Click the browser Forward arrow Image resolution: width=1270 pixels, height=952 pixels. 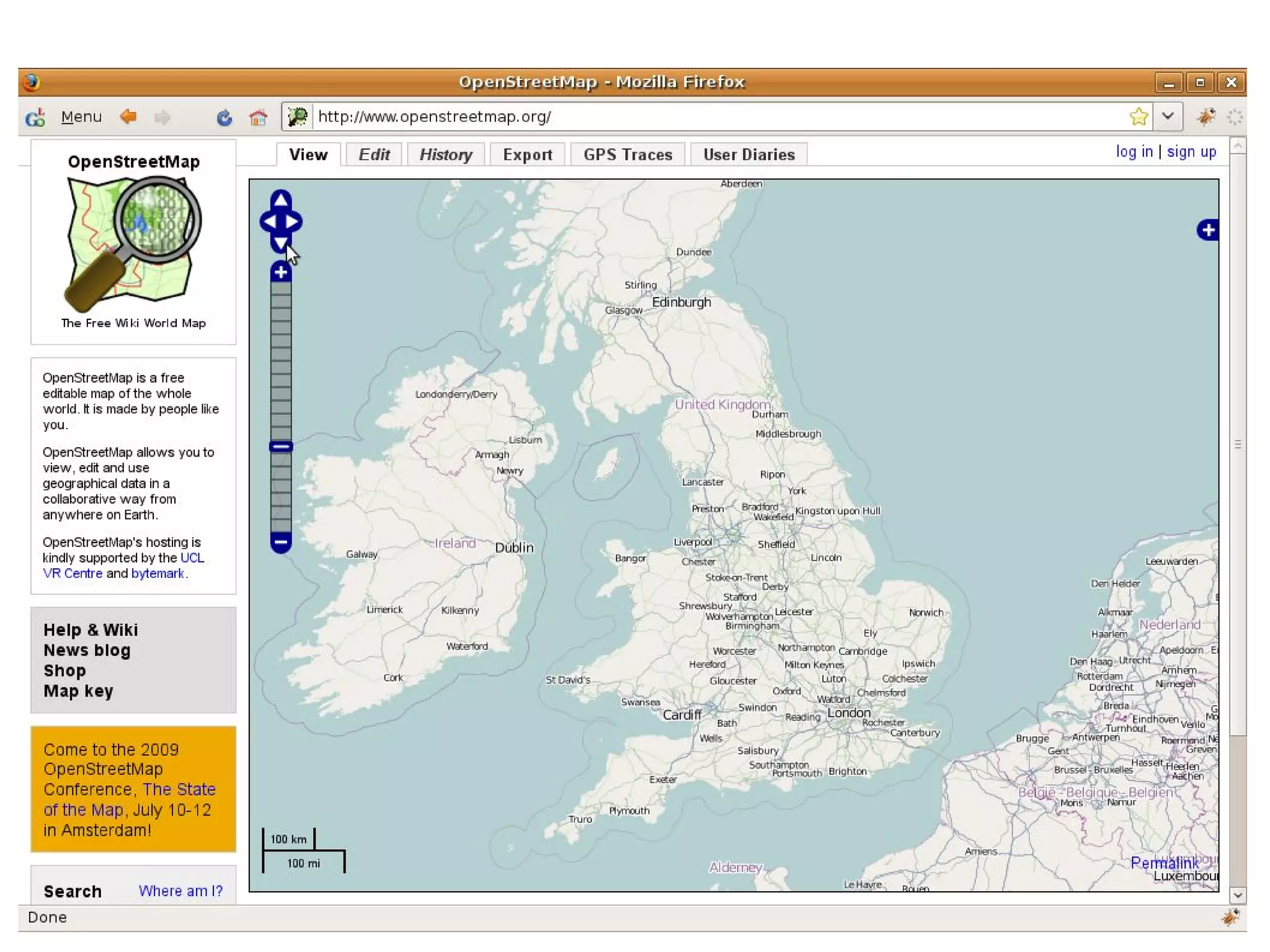tap(162, 117)
